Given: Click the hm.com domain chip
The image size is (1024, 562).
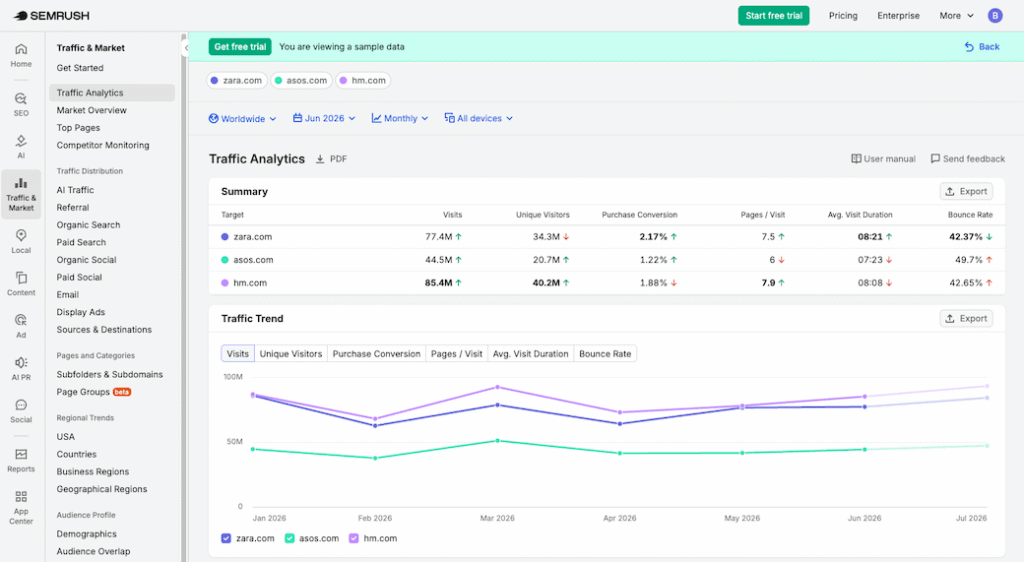Looking at the screenshot, I should [x=362, y=80].
